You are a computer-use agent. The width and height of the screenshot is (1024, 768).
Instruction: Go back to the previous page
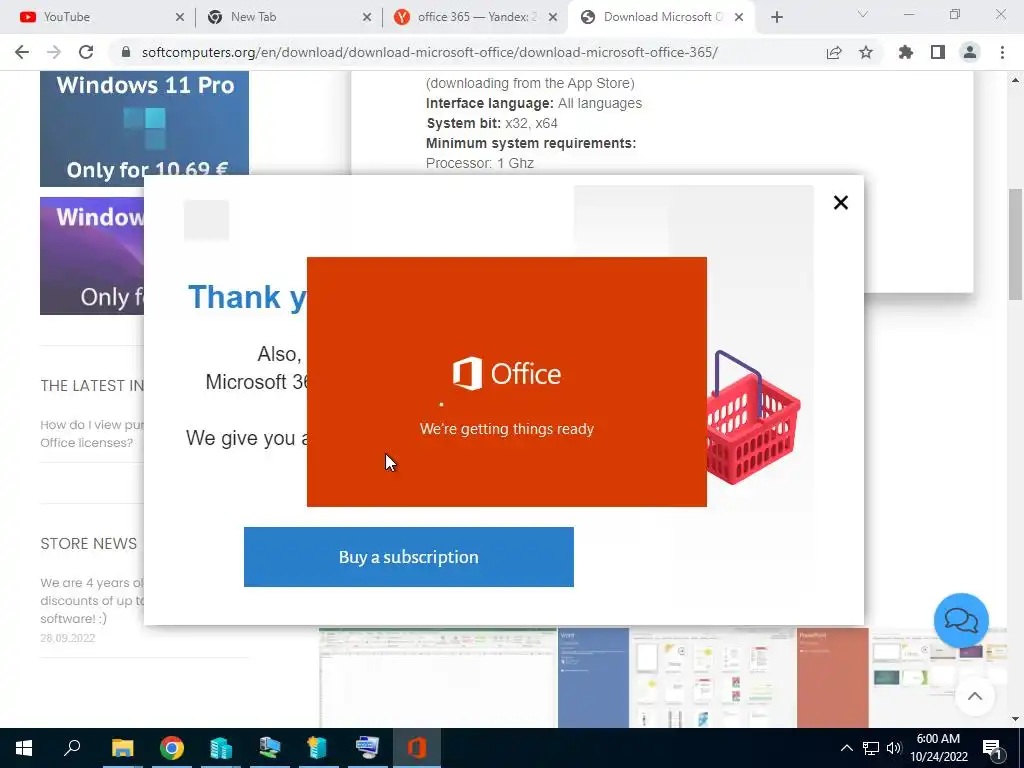click(22, 52)
